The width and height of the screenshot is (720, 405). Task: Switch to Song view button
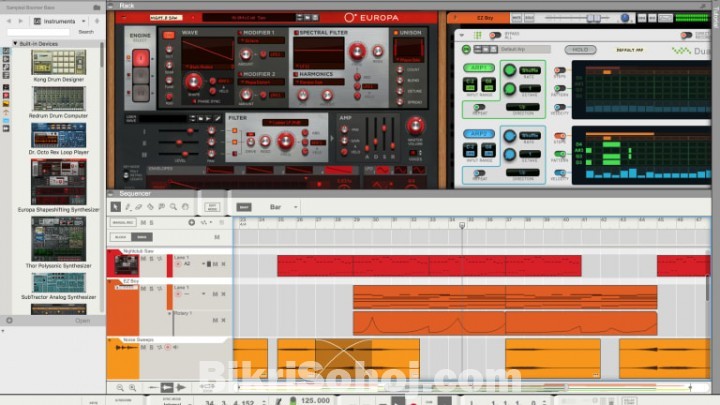click(x=142, y=237)
